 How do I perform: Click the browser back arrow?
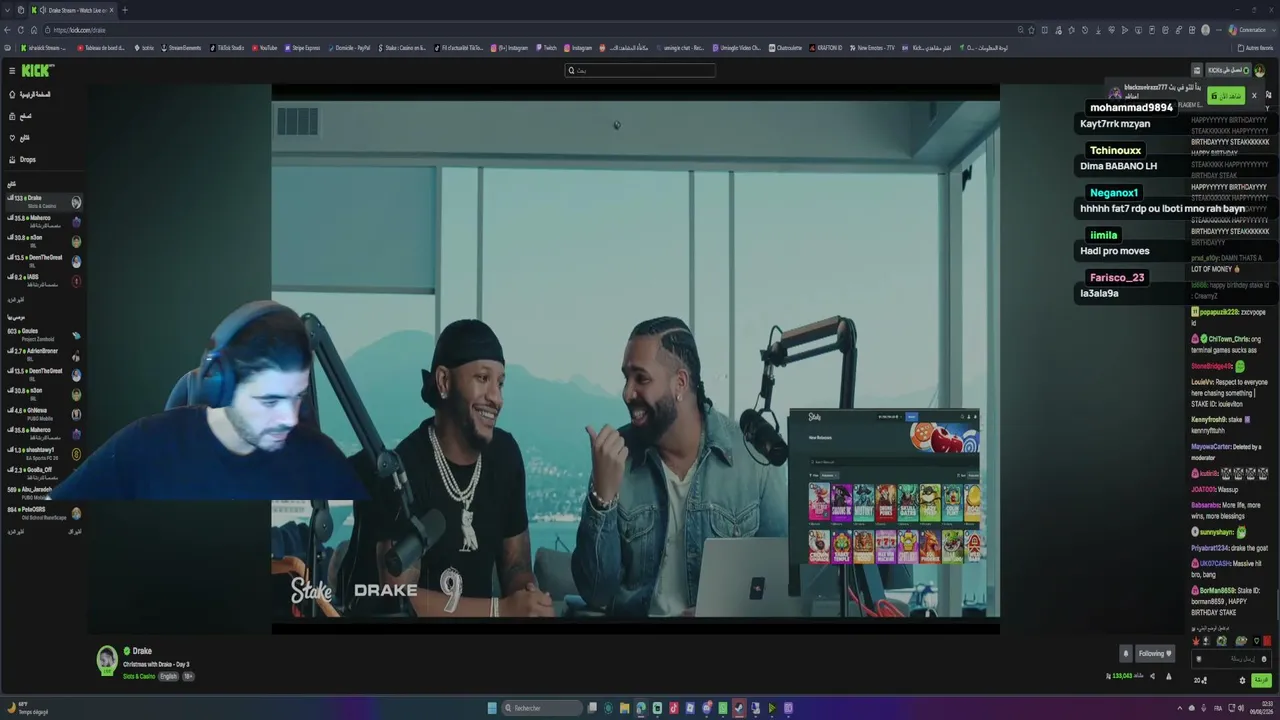click(x=8, y=30)
